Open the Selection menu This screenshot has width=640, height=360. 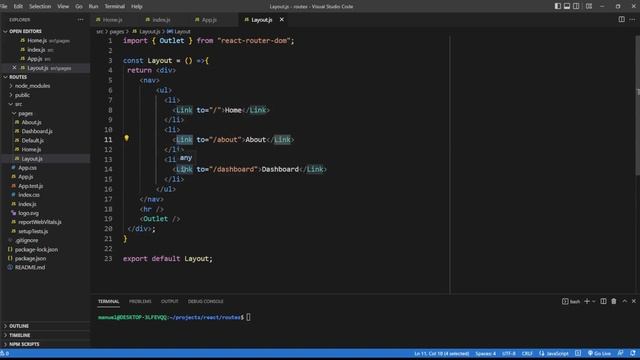tap(40, 7)
